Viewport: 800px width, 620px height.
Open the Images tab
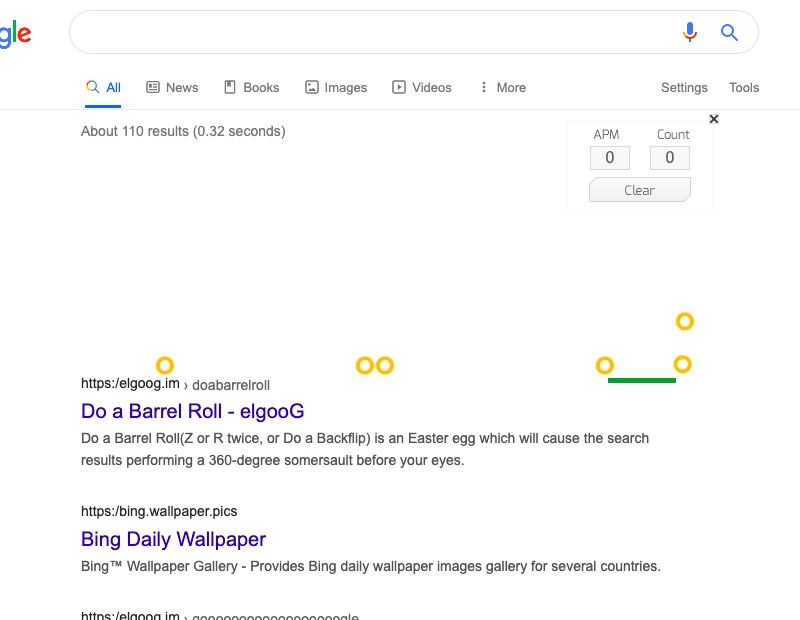[x=336, y=88]
